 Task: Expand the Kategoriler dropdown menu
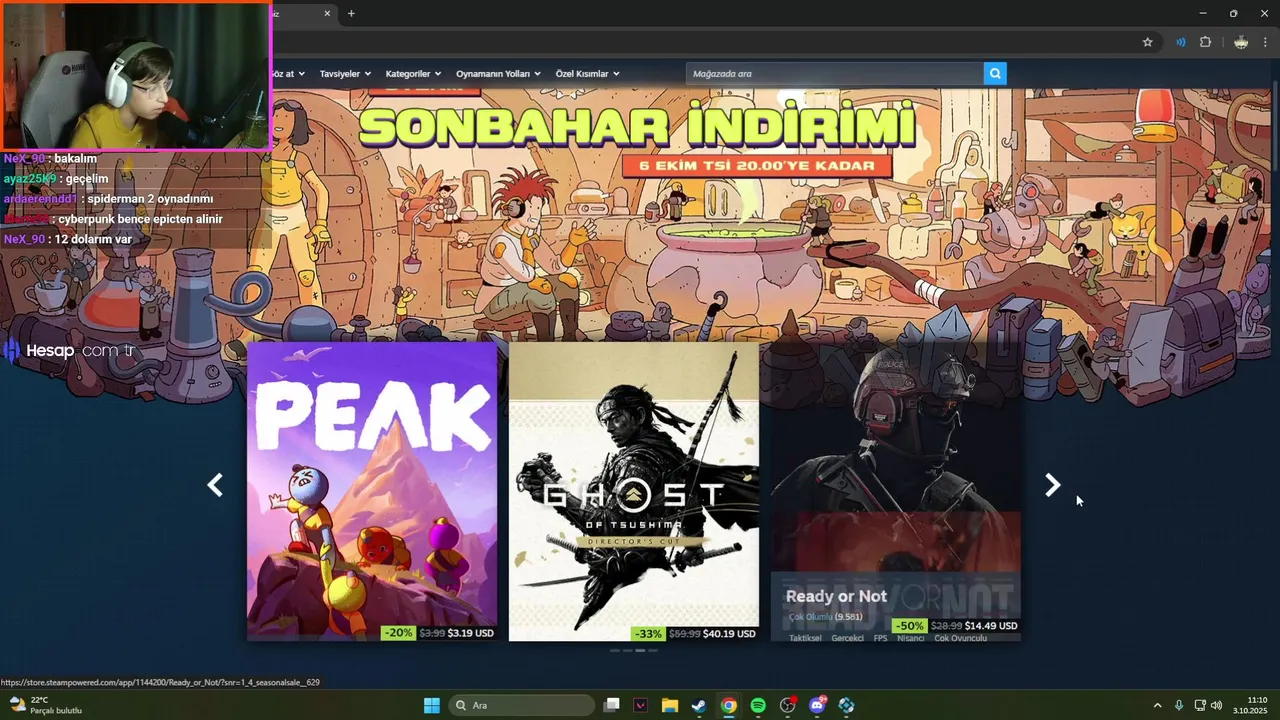point(413,74)
